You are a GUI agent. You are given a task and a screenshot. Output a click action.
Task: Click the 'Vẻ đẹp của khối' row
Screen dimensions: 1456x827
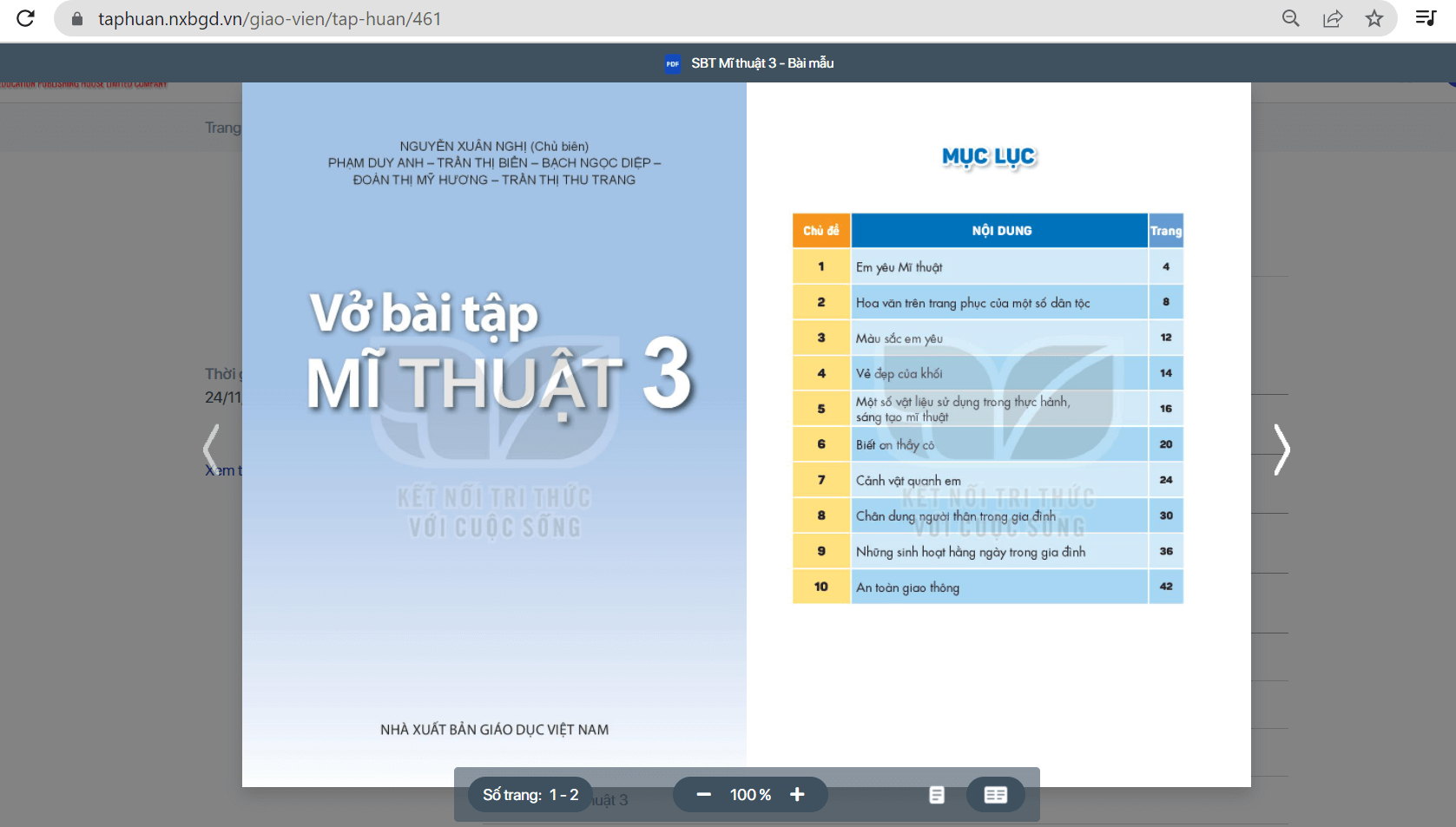[x=988, y=373]
